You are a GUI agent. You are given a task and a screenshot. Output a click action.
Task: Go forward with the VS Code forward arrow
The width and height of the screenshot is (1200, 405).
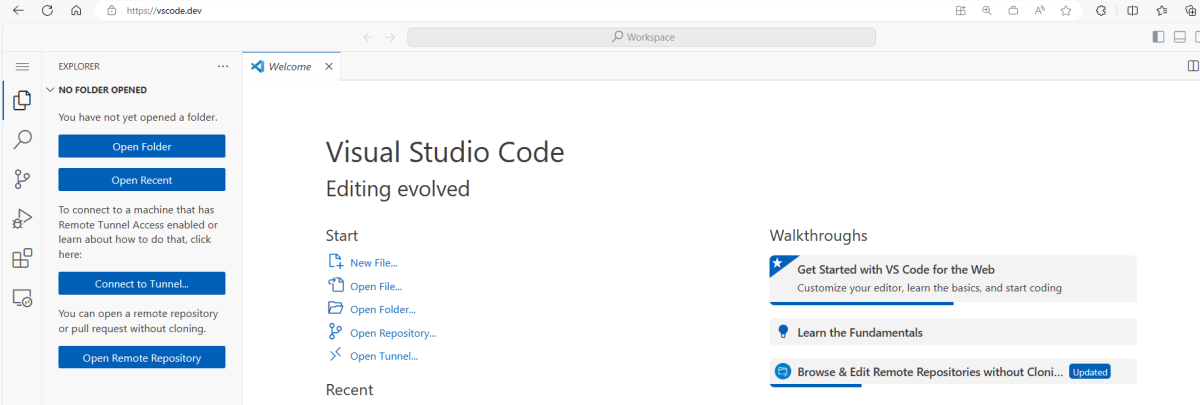pyautogui.click(x=391, y=37)
